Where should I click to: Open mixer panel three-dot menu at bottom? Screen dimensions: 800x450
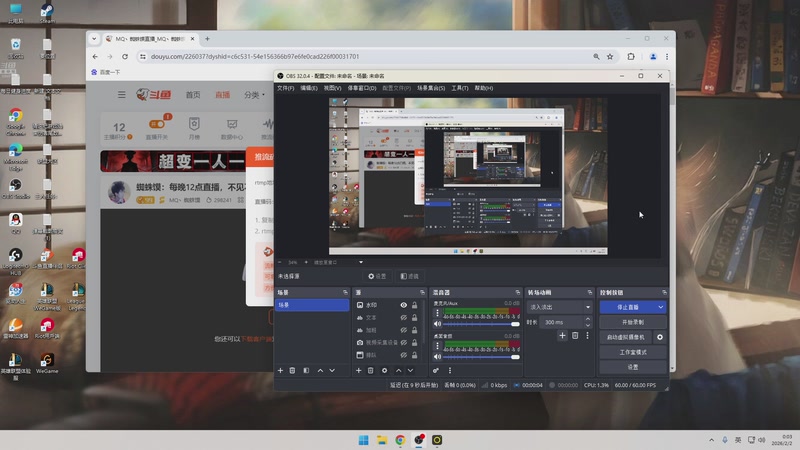[x=449, y=370]
